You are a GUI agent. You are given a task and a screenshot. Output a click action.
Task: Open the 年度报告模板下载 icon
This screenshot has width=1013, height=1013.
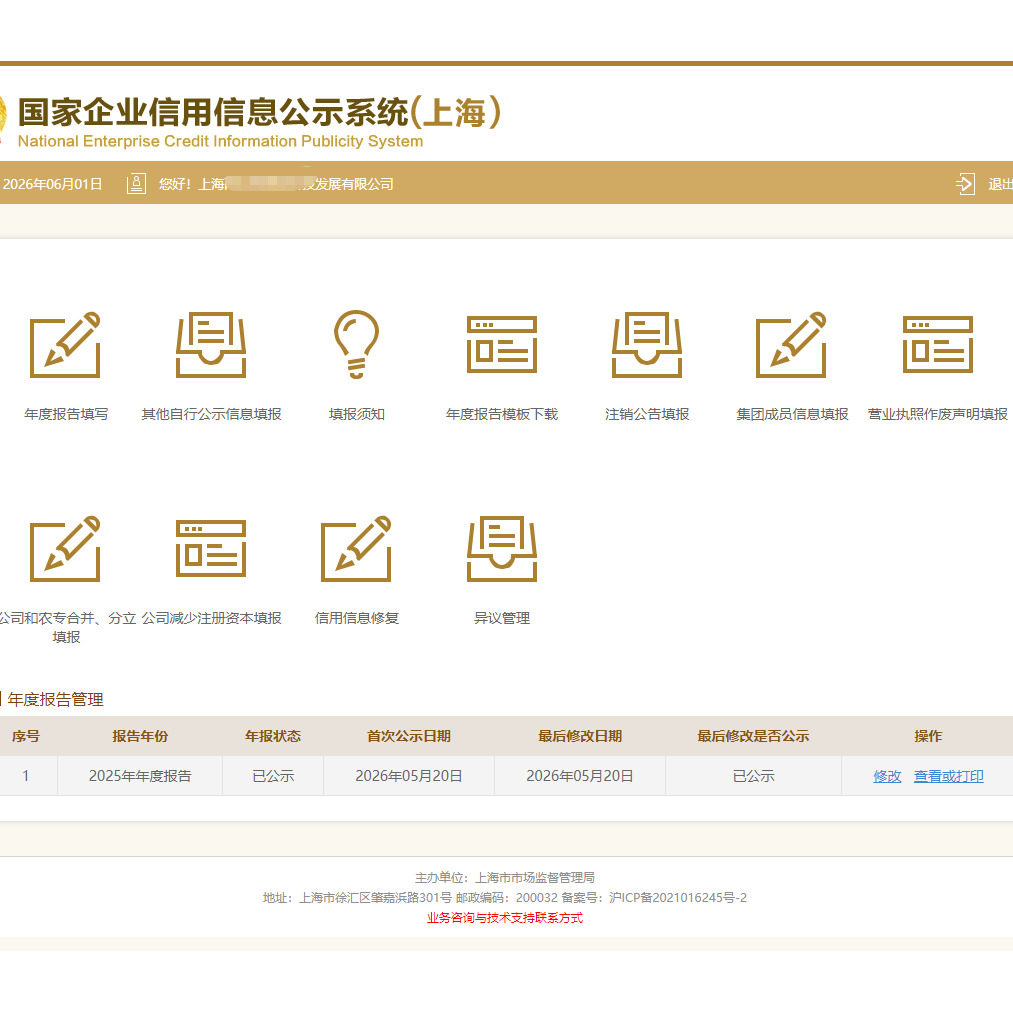502,344
